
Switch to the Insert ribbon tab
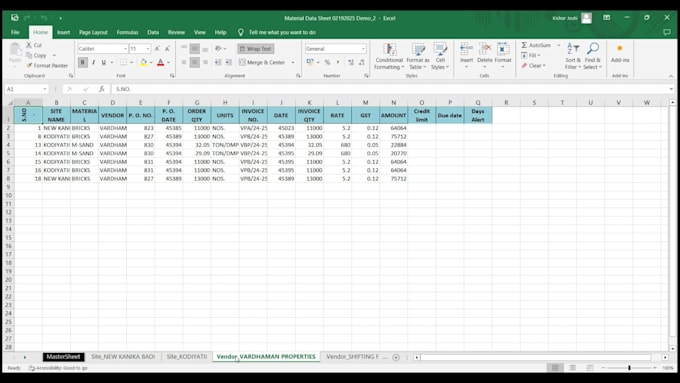click(x=63, y=32)
